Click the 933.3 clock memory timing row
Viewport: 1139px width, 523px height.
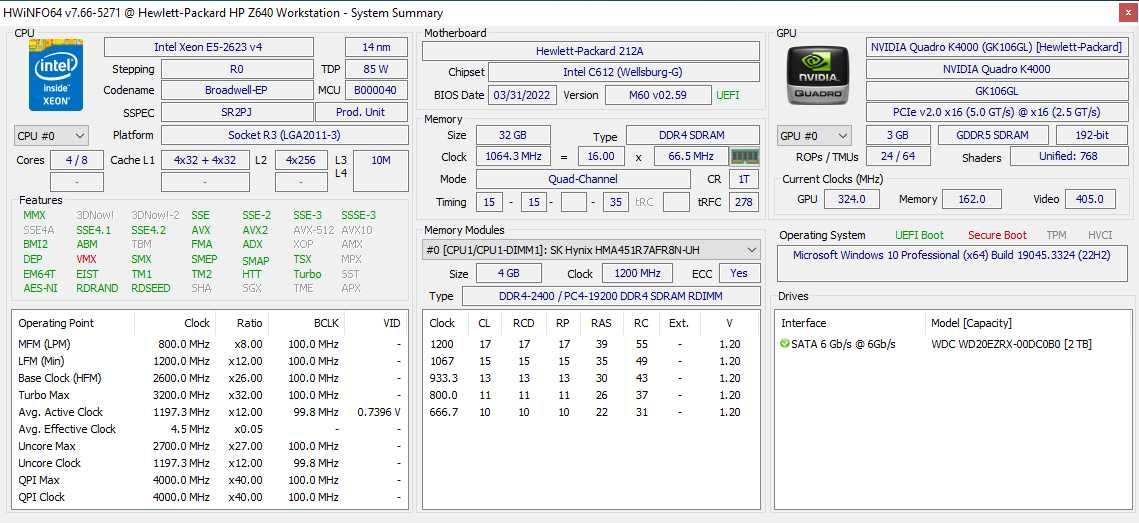point(591,378)
